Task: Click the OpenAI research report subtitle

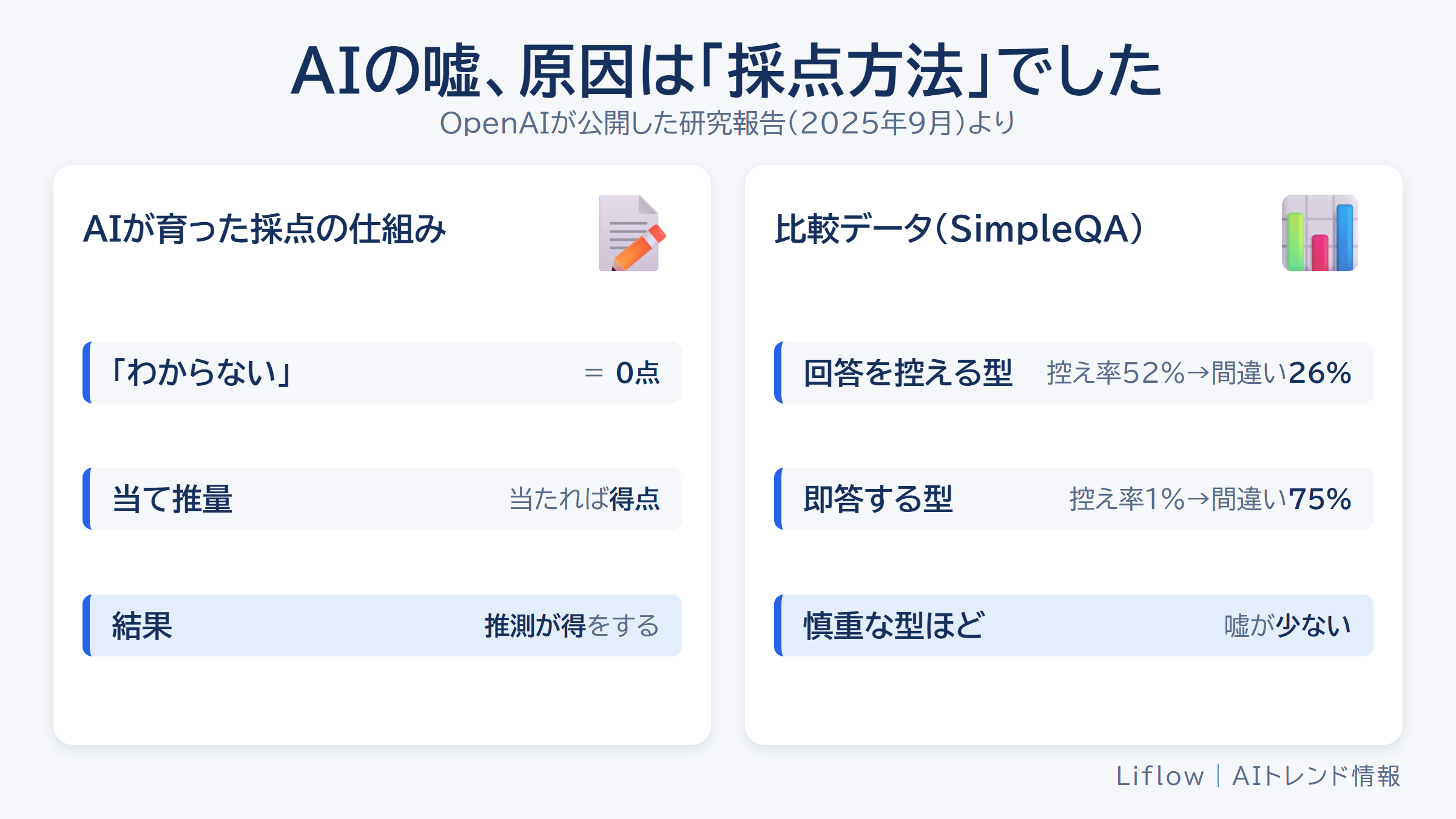Action: click(x=727, y=123)
